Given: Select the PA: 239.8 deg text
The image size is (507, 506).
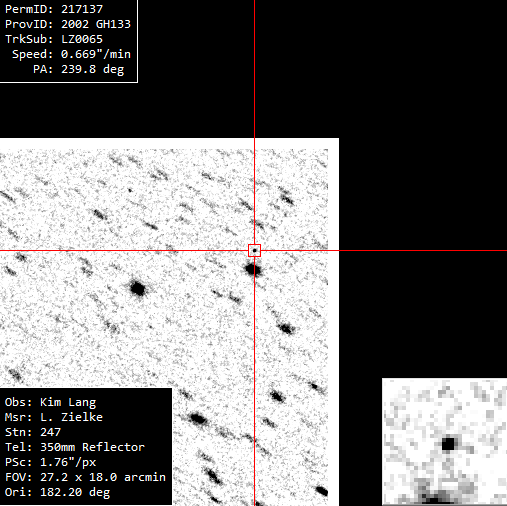Looking at the screenshot, I should (79, 69).
